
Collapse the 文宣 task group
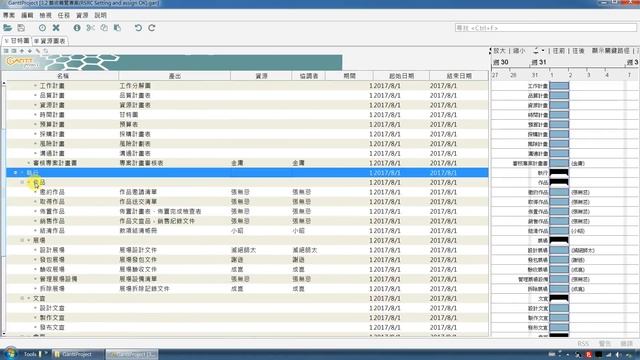(22, 298)
